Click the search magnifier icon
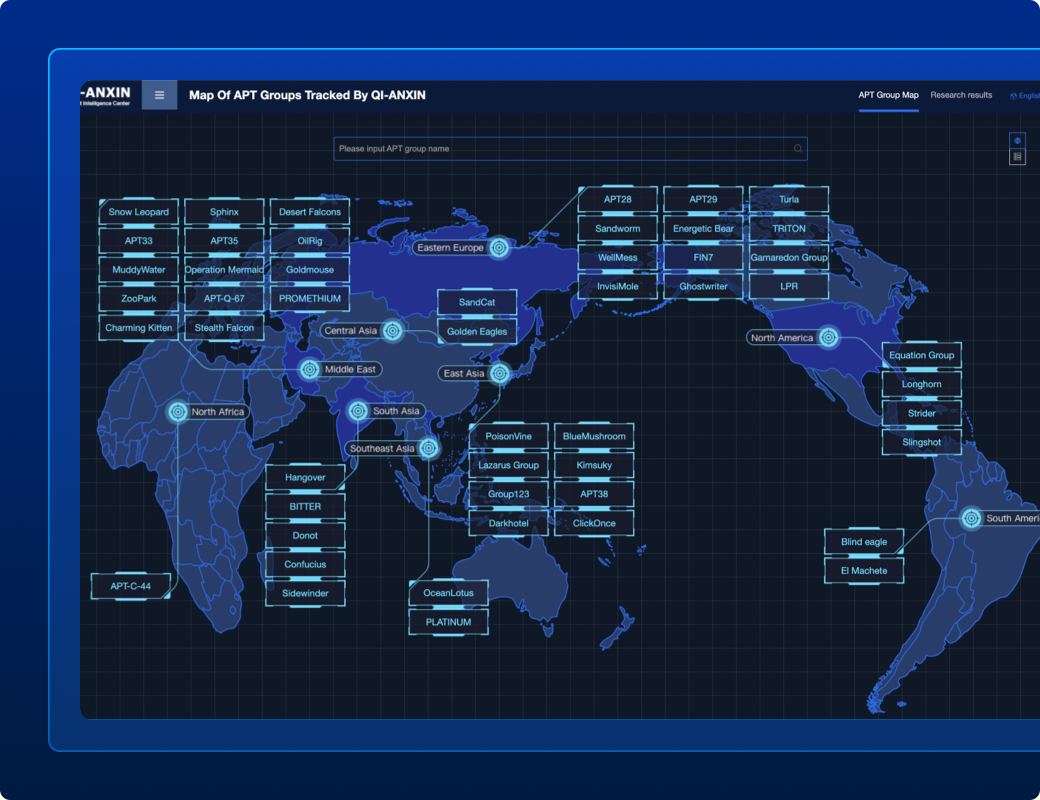This screenshot has width=1040, height=800. (798, 149)
